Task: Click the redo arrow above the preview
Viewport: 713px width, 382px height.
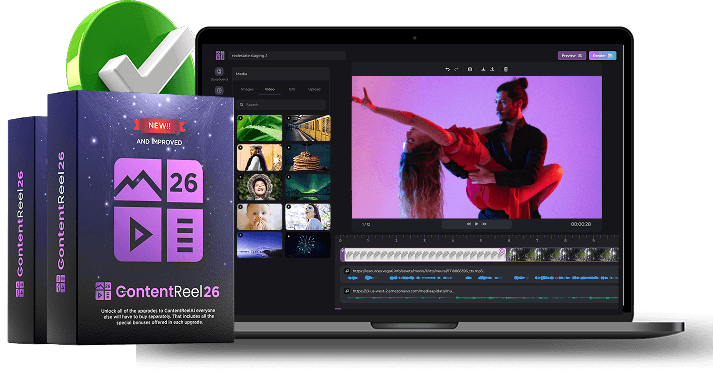Action: (456, 69)
